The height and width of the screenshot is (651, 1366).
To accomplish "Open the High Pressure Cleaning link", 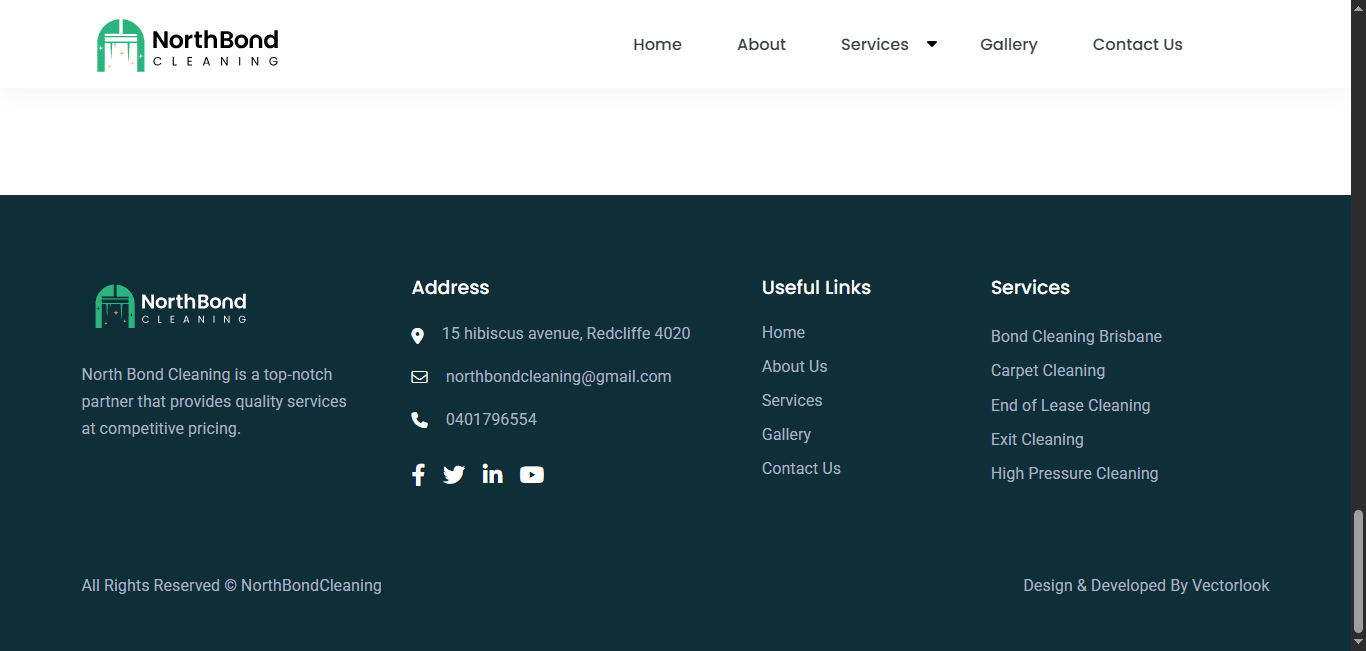I will click(1074, 474).
